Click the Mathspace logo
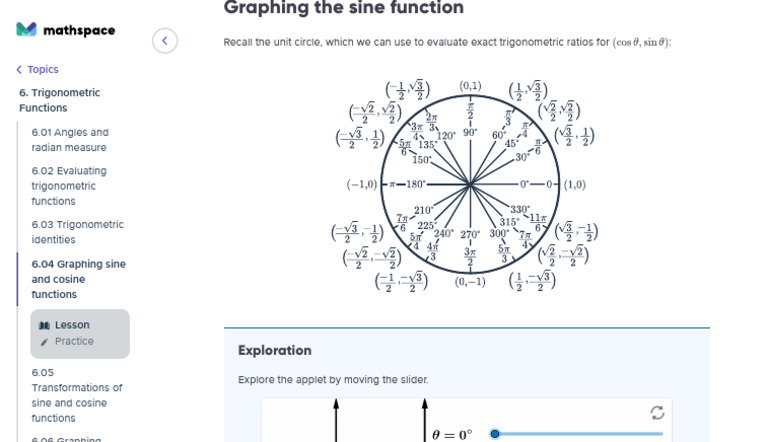Viewport: 768px width, 442px height. (66, 30)
